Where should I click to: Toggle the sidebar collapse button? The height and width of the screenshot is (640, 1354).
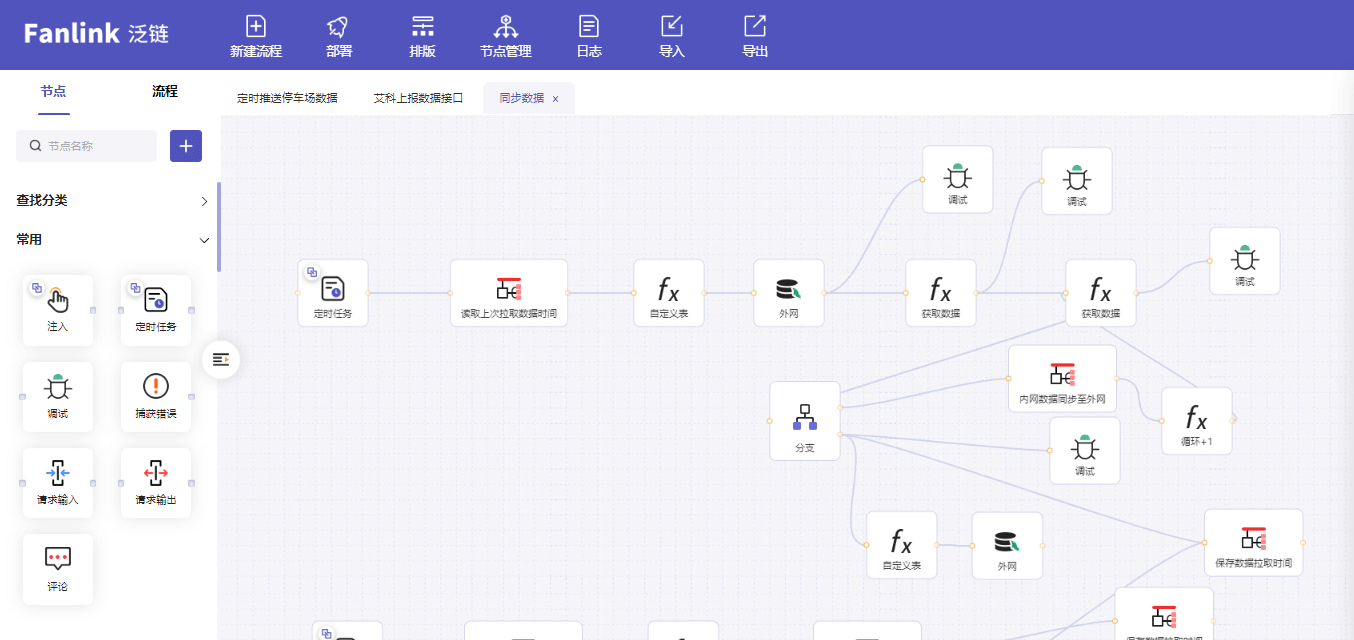click(x=221, y=359)
